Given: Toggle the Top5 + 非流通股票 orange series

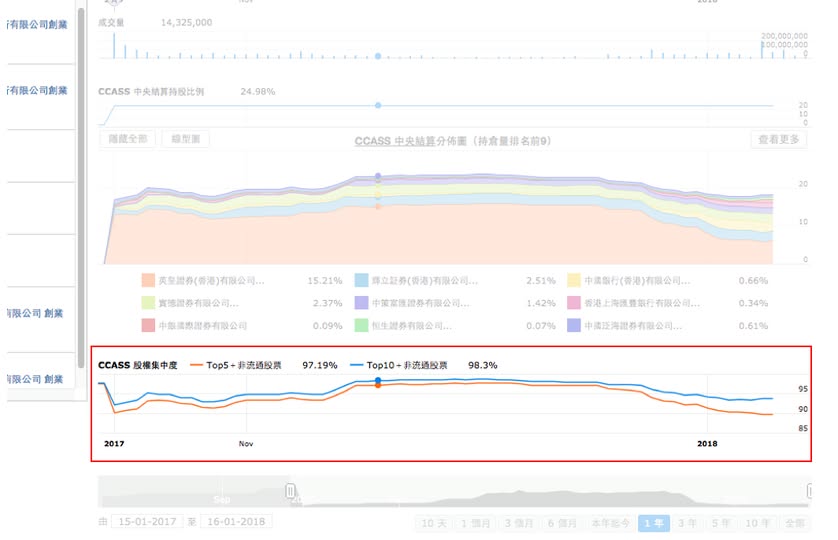Looking at the screenshot, I should pyautogui.click(x=236, y=365).
